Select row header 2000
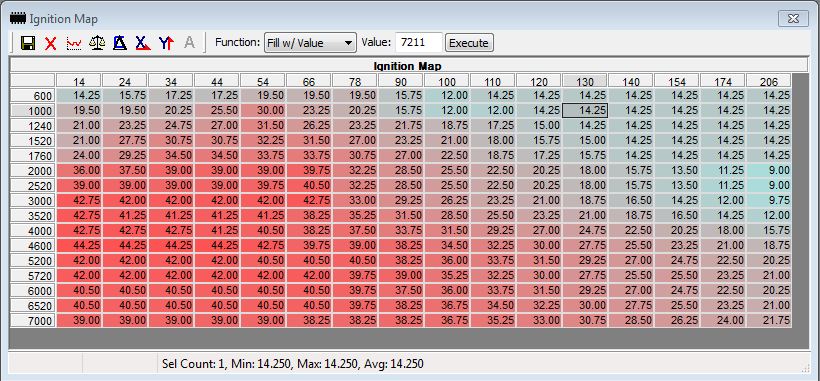 click(33, 171)
